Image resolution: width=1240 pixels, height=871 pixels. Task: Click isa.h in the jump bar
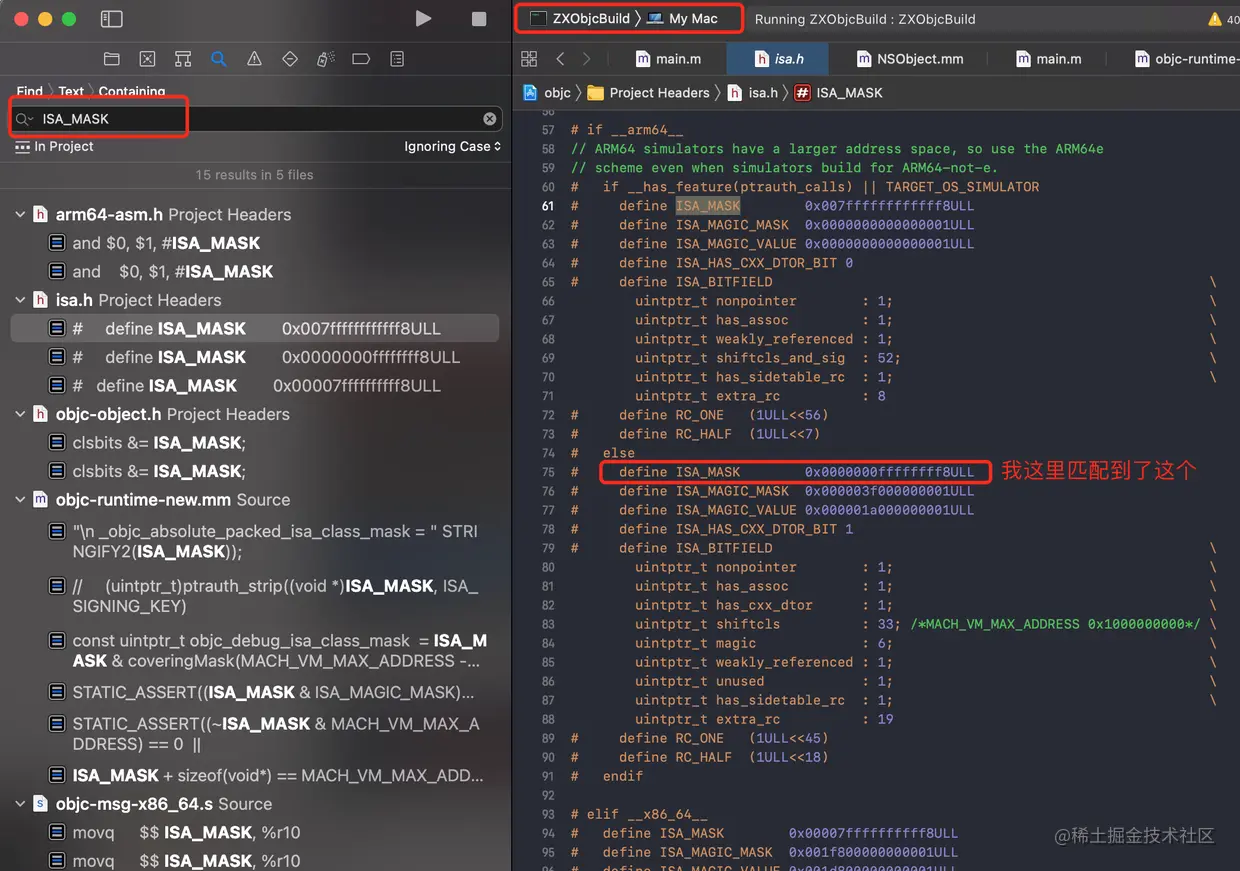pos(752,93)
